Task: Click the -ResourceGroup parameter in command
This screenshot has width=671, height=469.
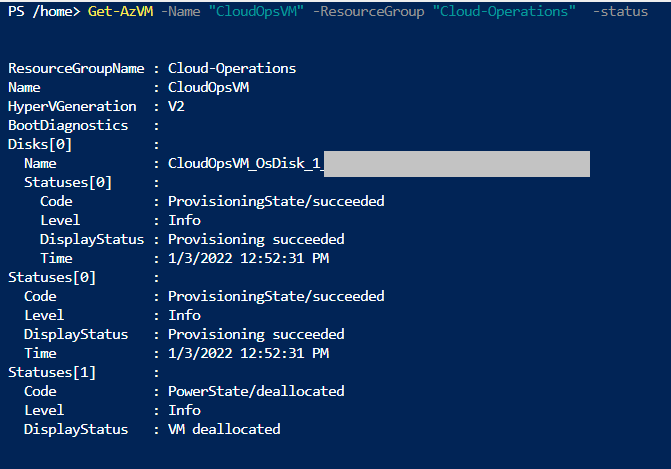Action: 368,11
